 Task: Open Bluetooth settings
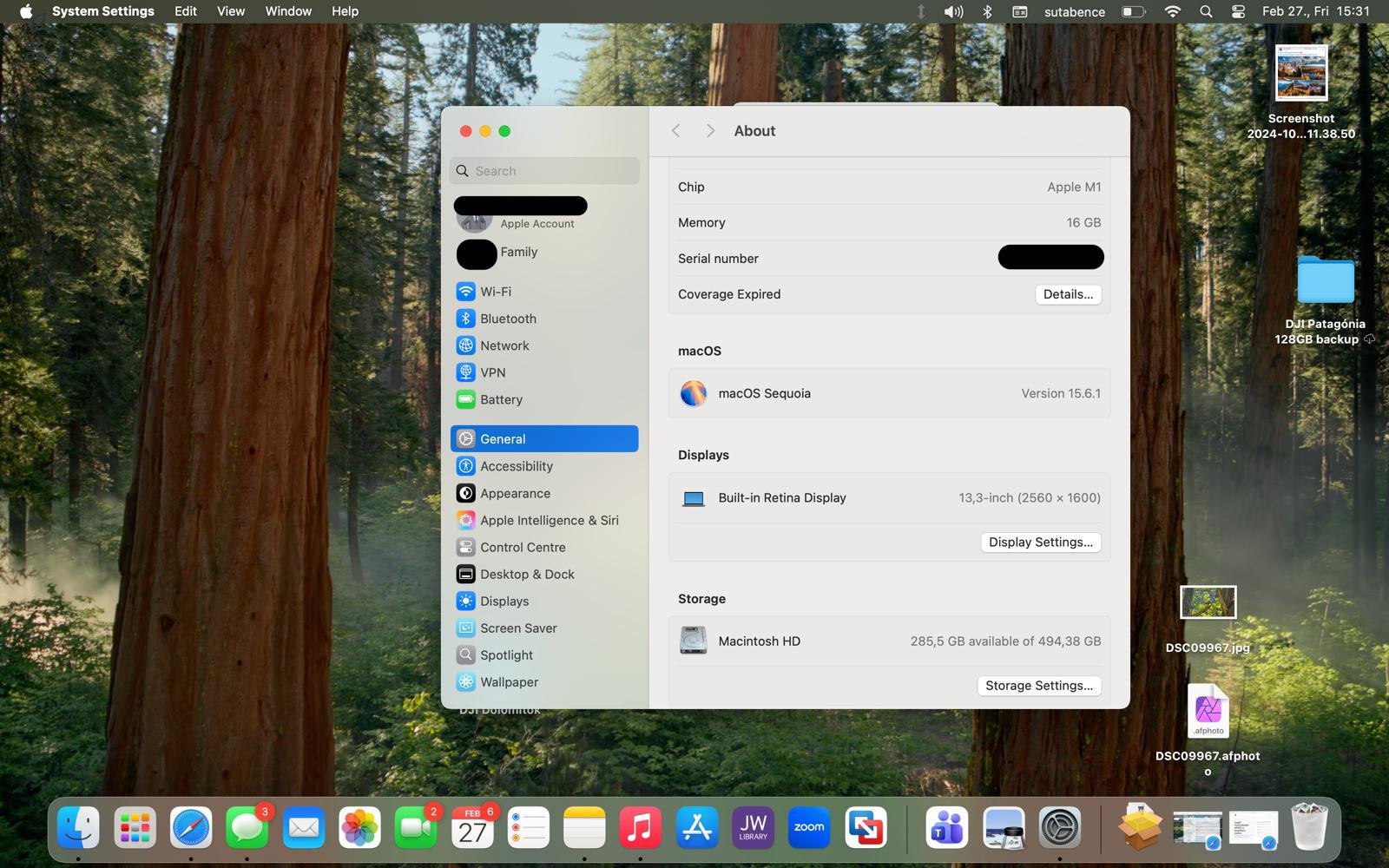click(x=507, y=318)
